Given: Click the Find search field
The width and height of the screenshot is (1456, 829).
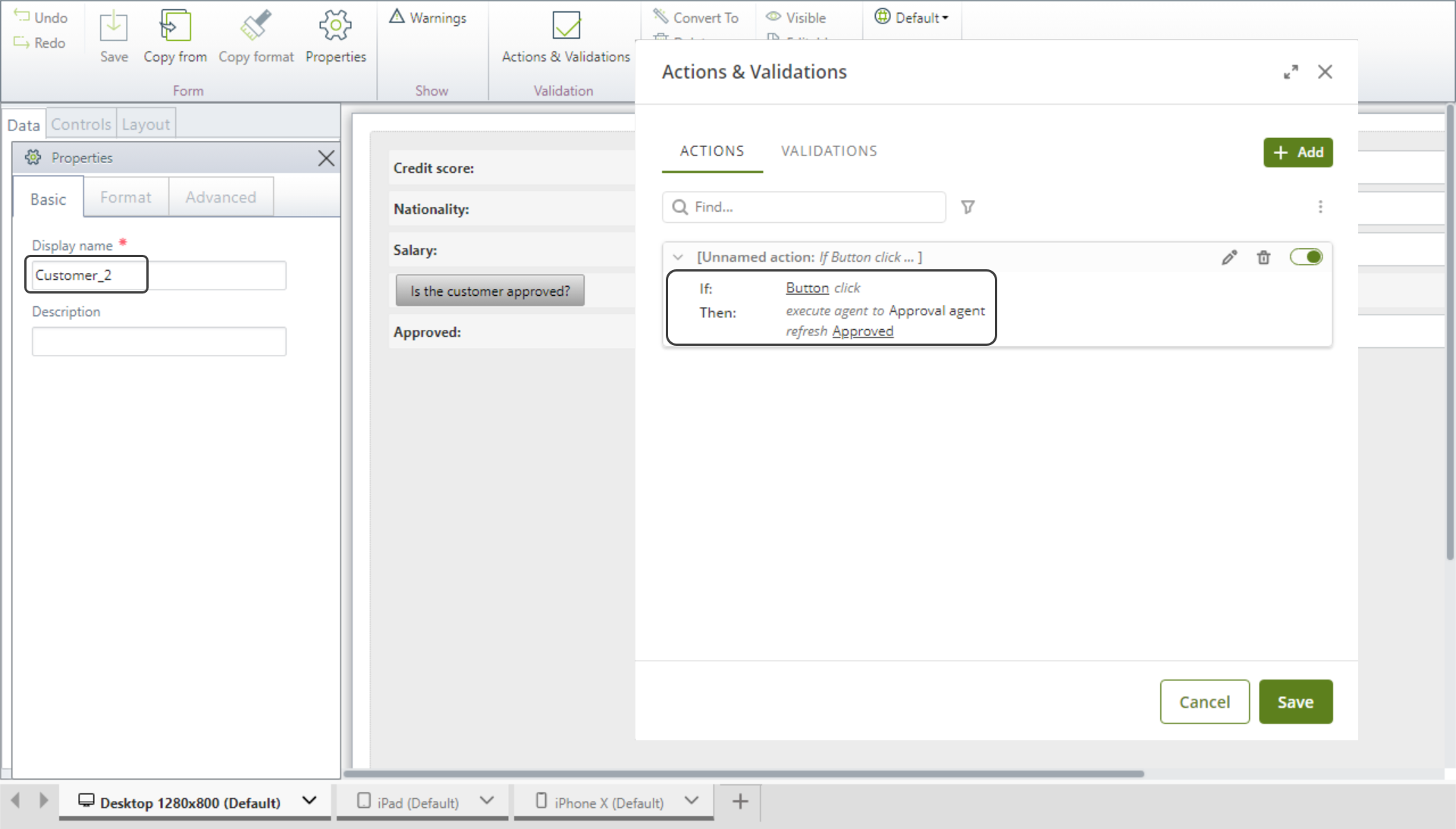Looking at the screenshot, I should point(811,207).
